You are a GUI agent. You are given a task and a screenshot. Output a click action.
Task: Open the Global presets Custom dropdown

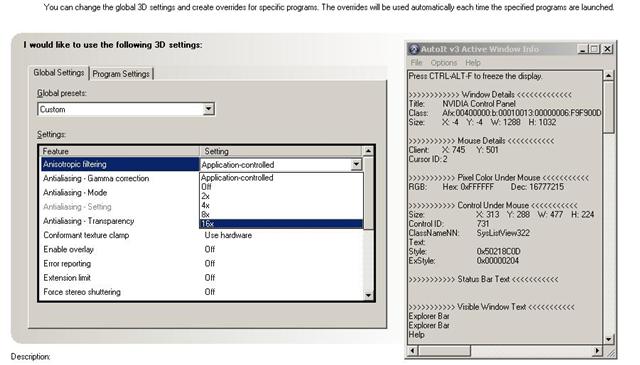[209, 109]
